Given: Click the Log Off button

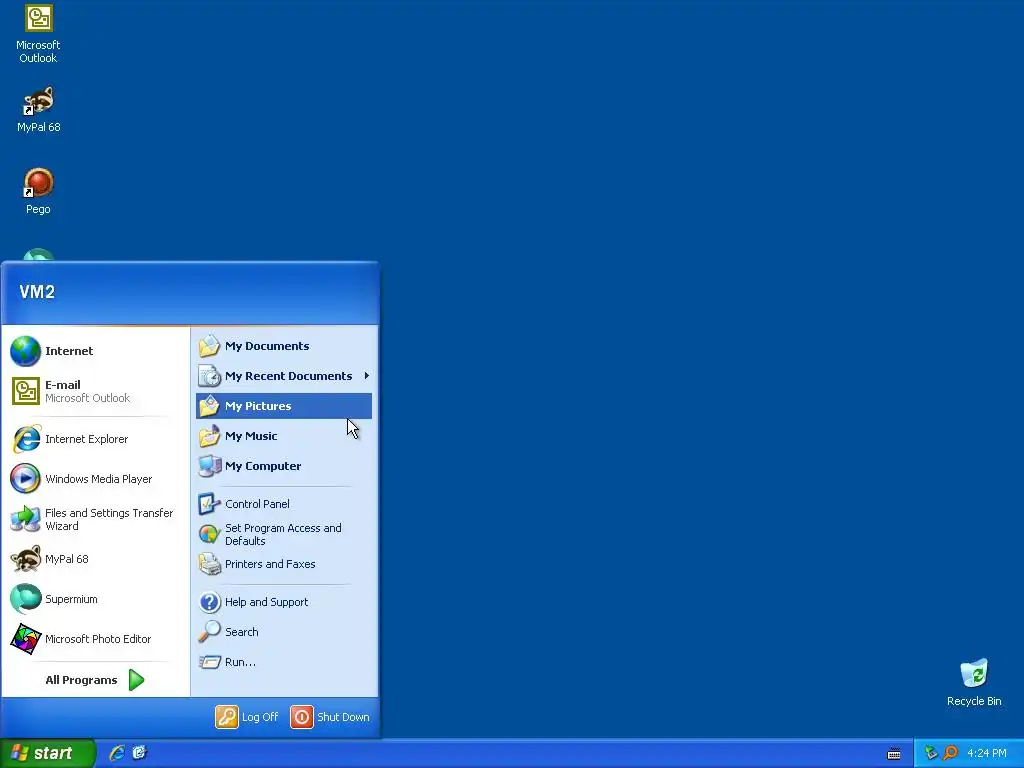Looking at the screenshot, I should tap(247, 716).
